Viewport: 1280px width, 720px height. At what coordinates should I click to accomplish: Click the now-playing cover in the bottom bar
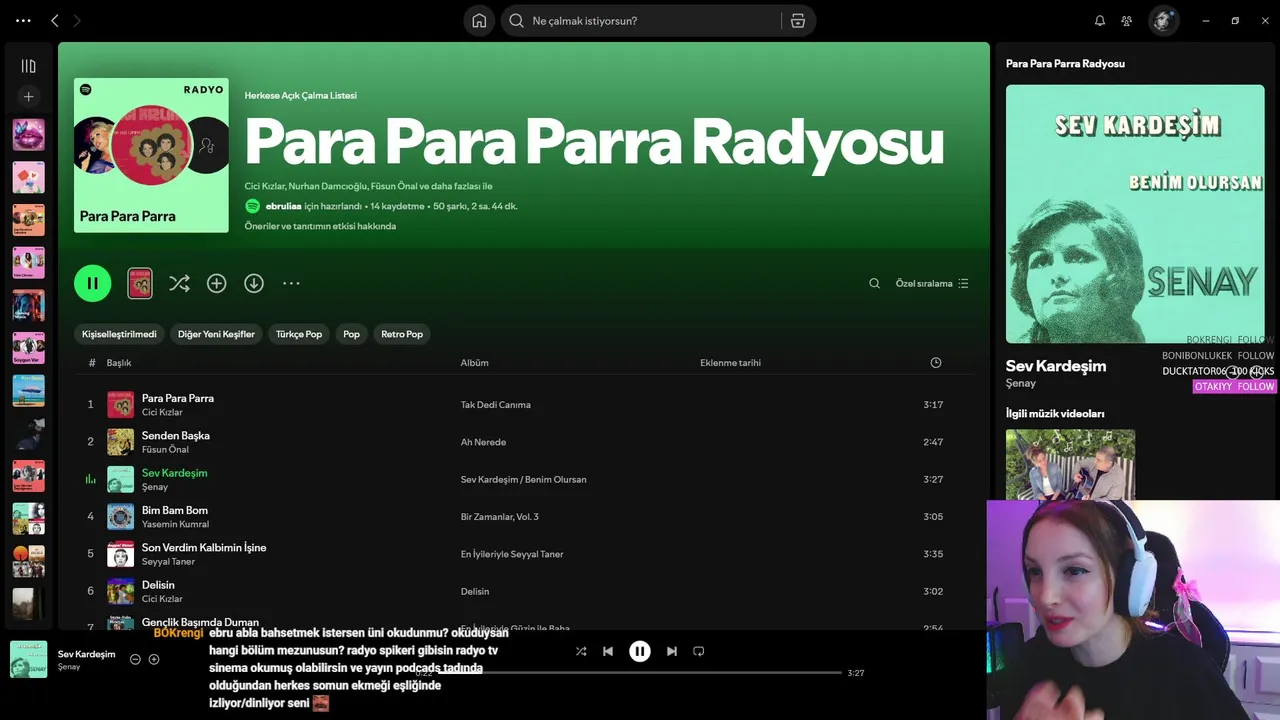coord(28,660)
